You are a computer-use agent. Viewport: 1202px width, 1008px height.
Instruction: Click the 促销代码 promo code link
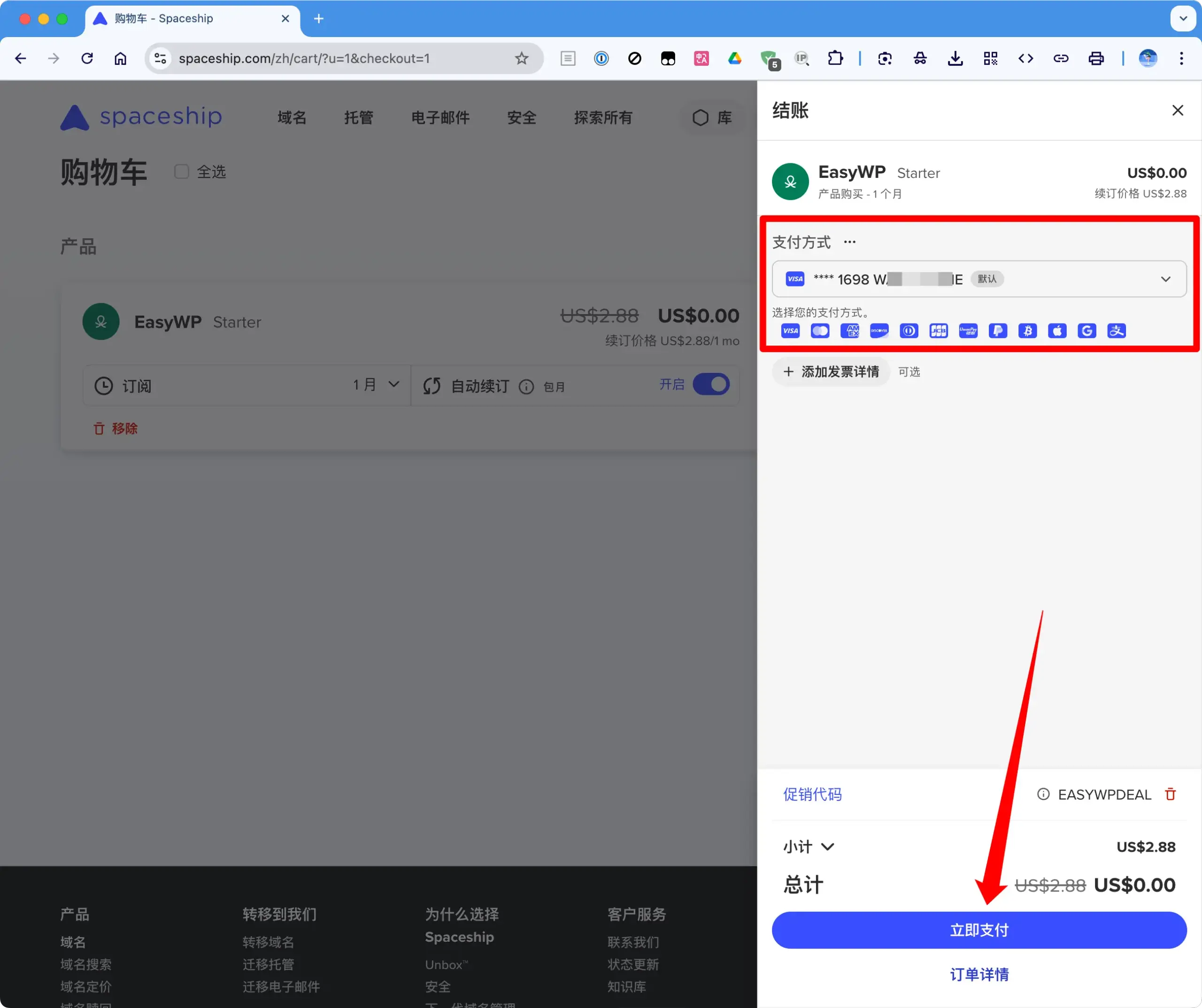812,794
